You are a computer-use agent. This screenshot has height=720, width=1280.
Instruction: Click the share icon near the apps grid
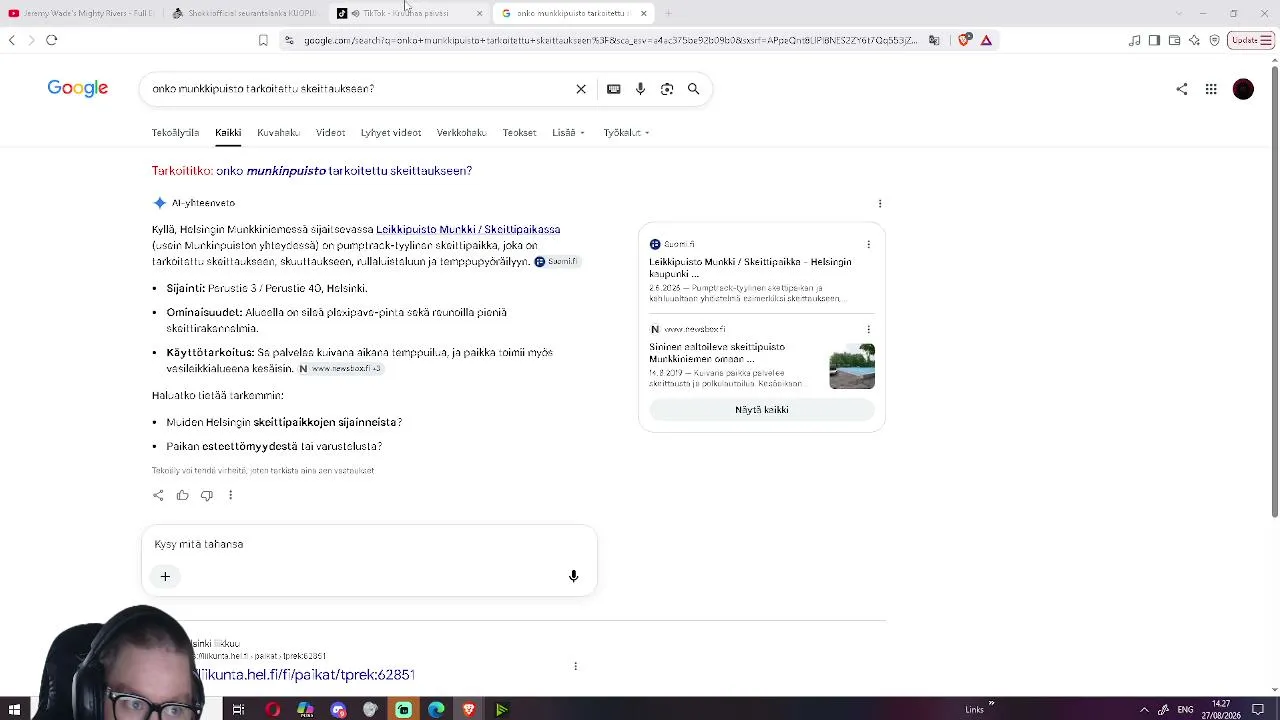click(x=1182, y=89)
